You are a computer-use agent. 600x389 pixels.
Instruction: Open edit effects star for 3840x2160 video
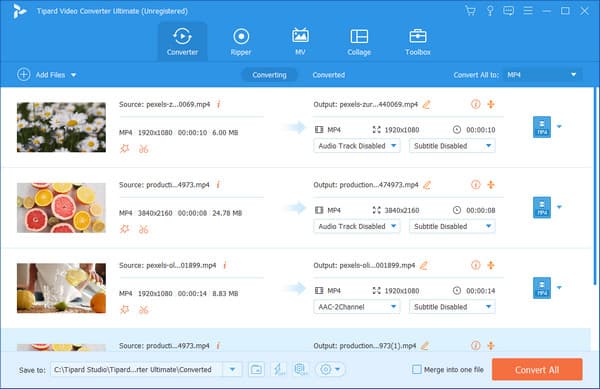tap(125, 229)
